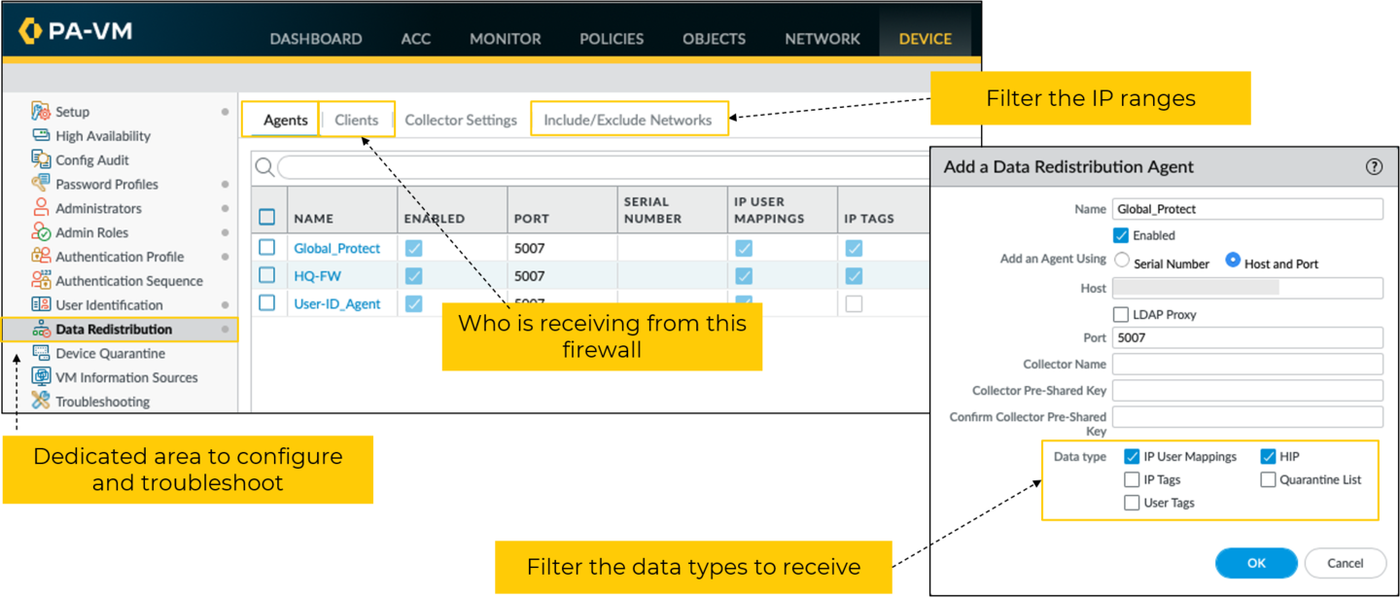Choose the Serial Number radio option

(x=1122, y=261)
